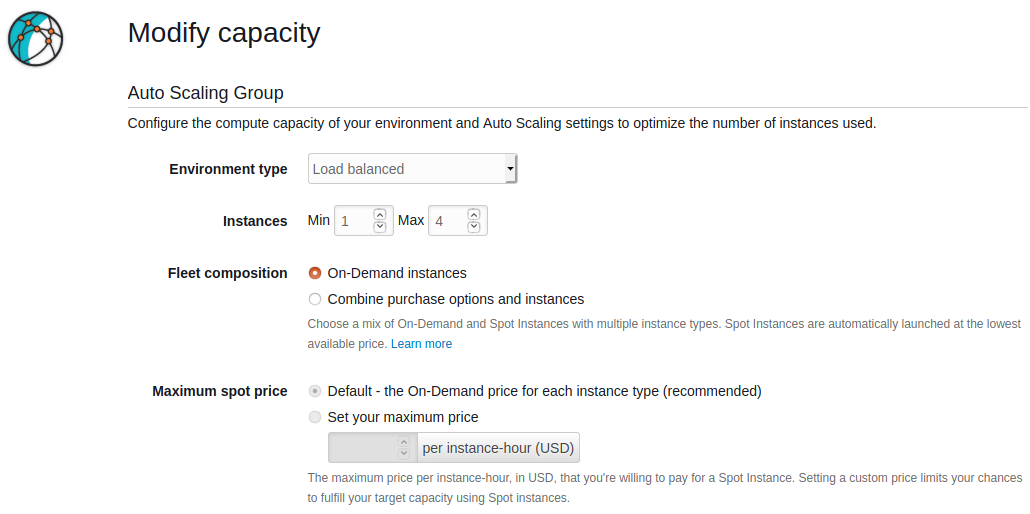Open the Learn more link

click(x=421, y=344)
